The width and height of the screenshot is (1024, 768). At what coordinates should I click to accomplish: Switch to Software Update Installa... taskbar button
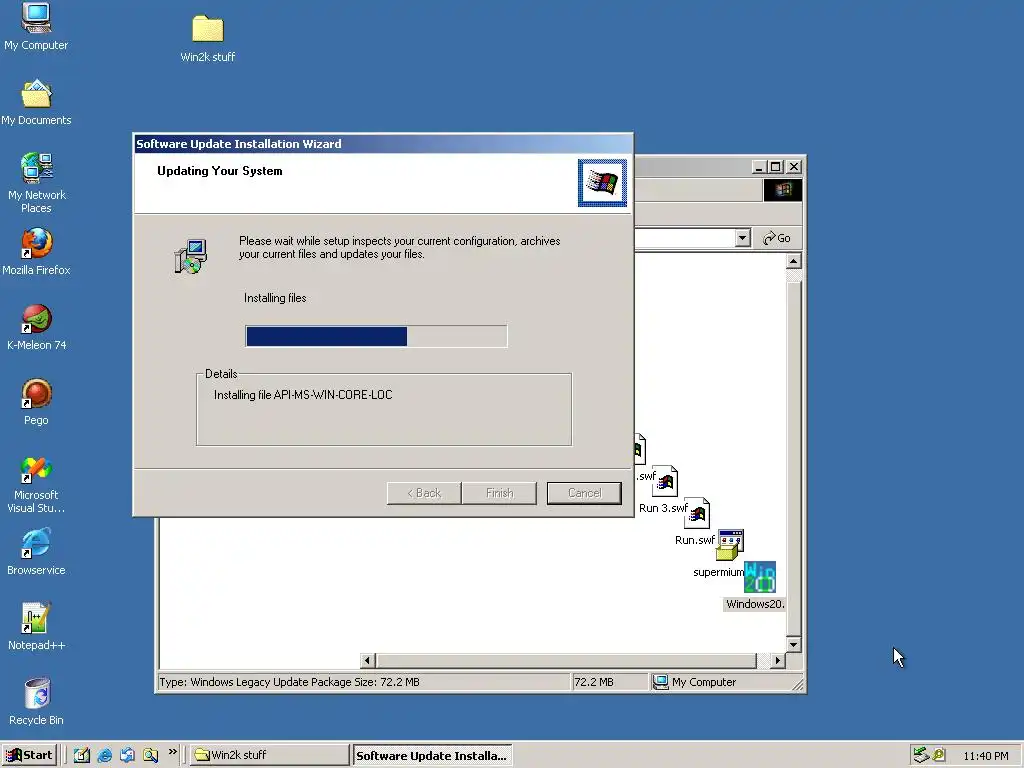(x=432, y=755)
